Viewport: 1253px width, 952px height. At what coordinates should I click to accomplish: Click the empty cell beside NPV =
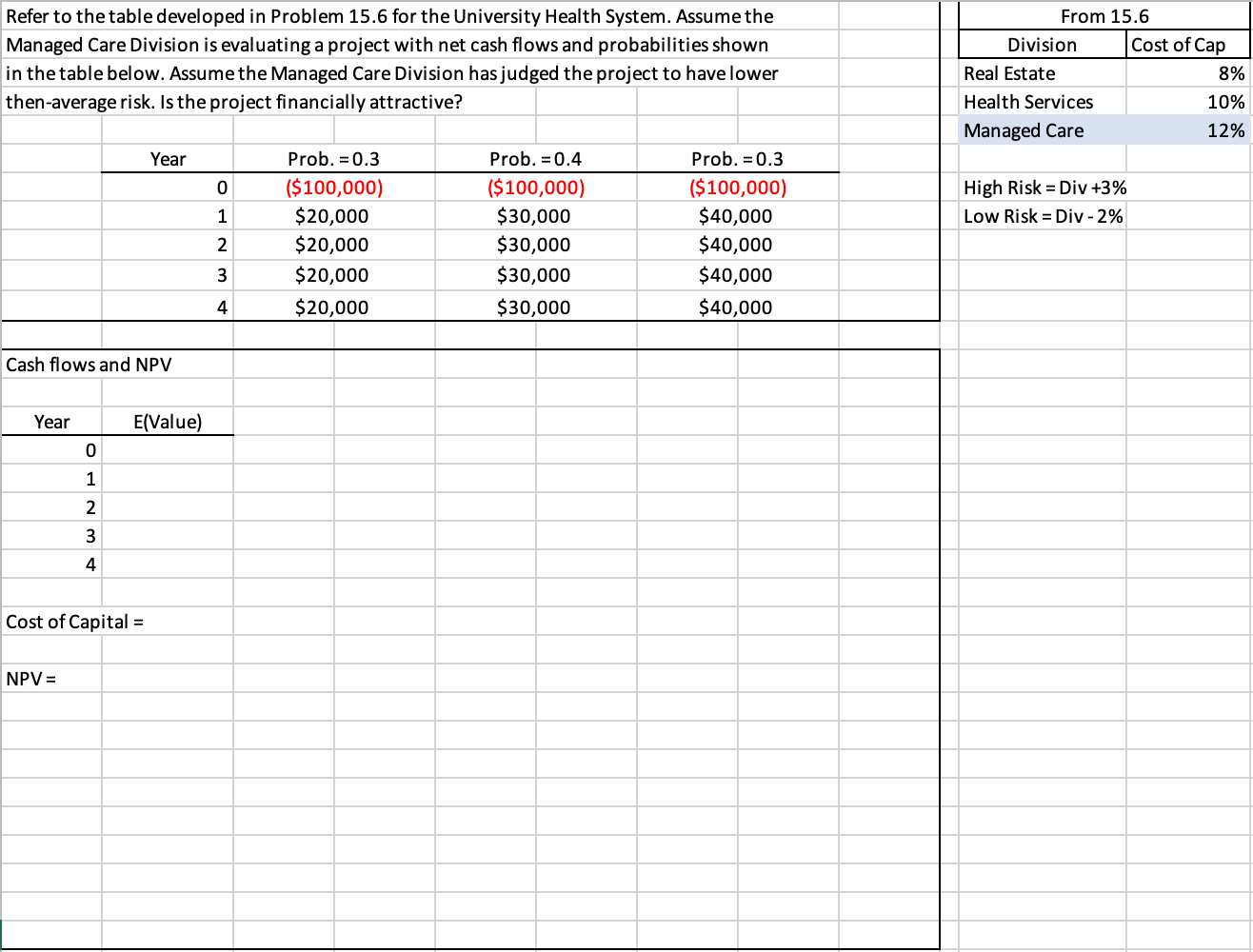[x=168, y=677]
